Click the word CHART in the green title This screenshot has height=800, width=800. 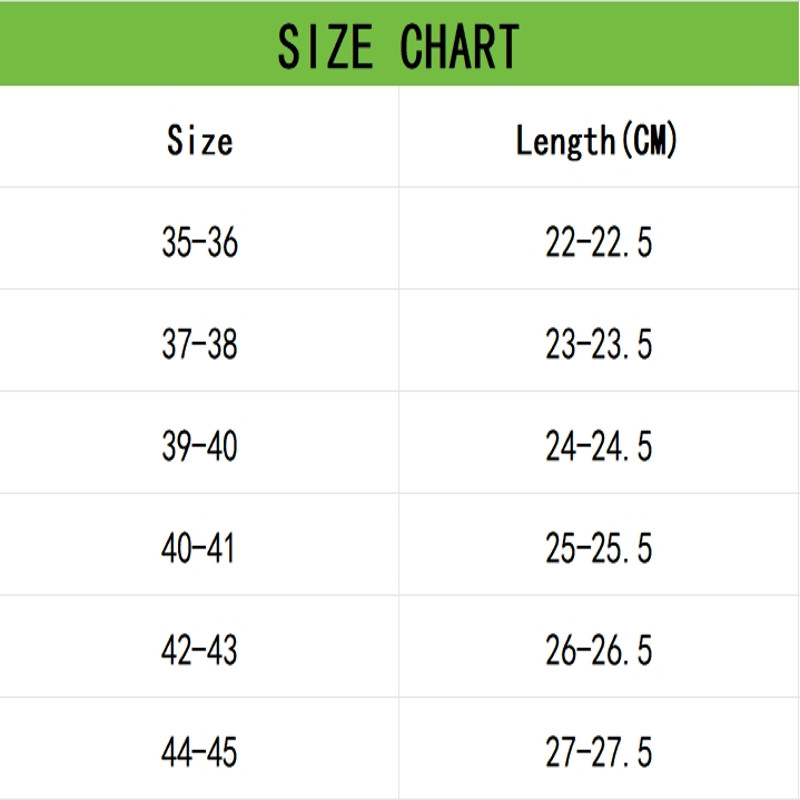(x=460, y=45)
